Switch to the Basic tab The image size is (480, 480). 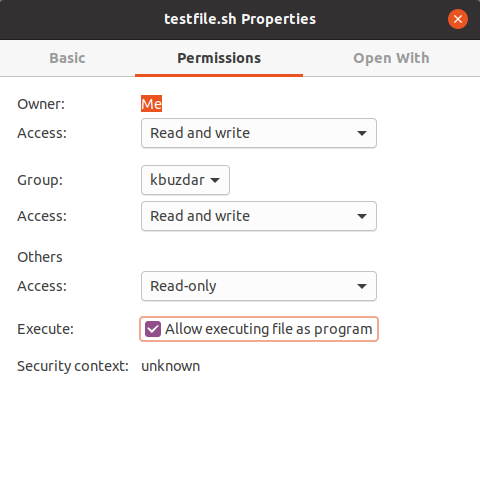pos(67,58)
